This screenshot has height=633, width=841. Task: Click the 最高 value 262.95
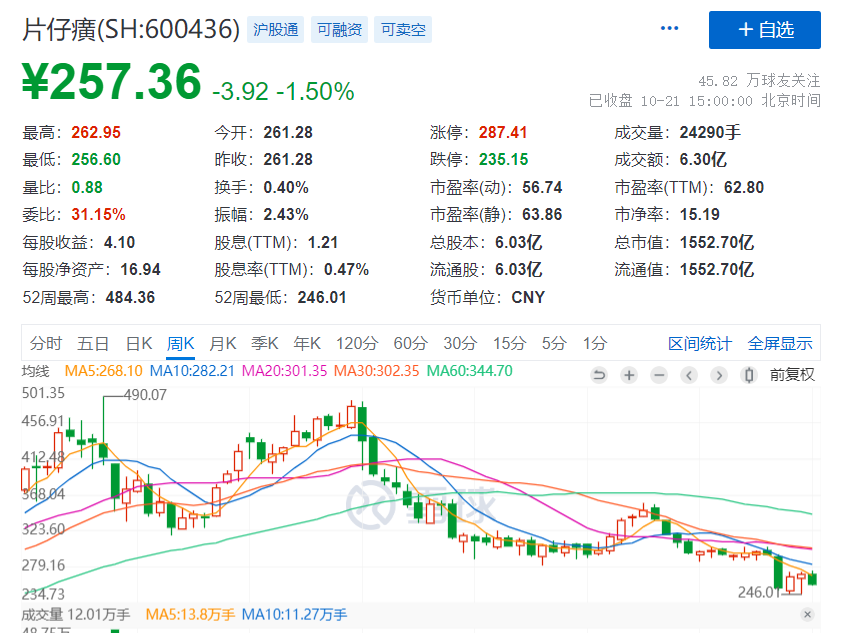tap(96, 133)
